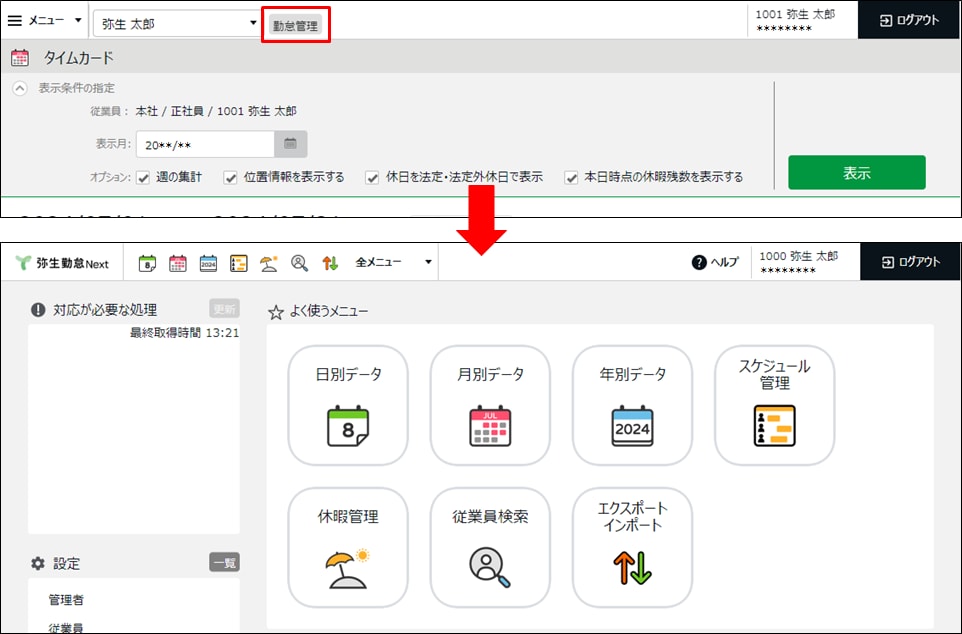Open the 日別データ tile
The image size is (962, 634).
coord(348,405)
